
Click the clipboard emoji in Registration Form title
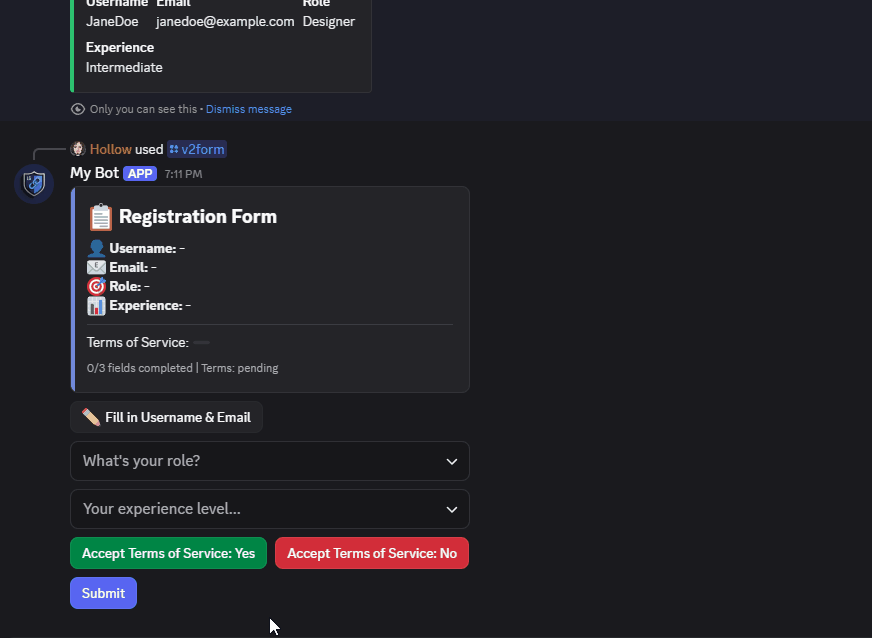point(100,217)
